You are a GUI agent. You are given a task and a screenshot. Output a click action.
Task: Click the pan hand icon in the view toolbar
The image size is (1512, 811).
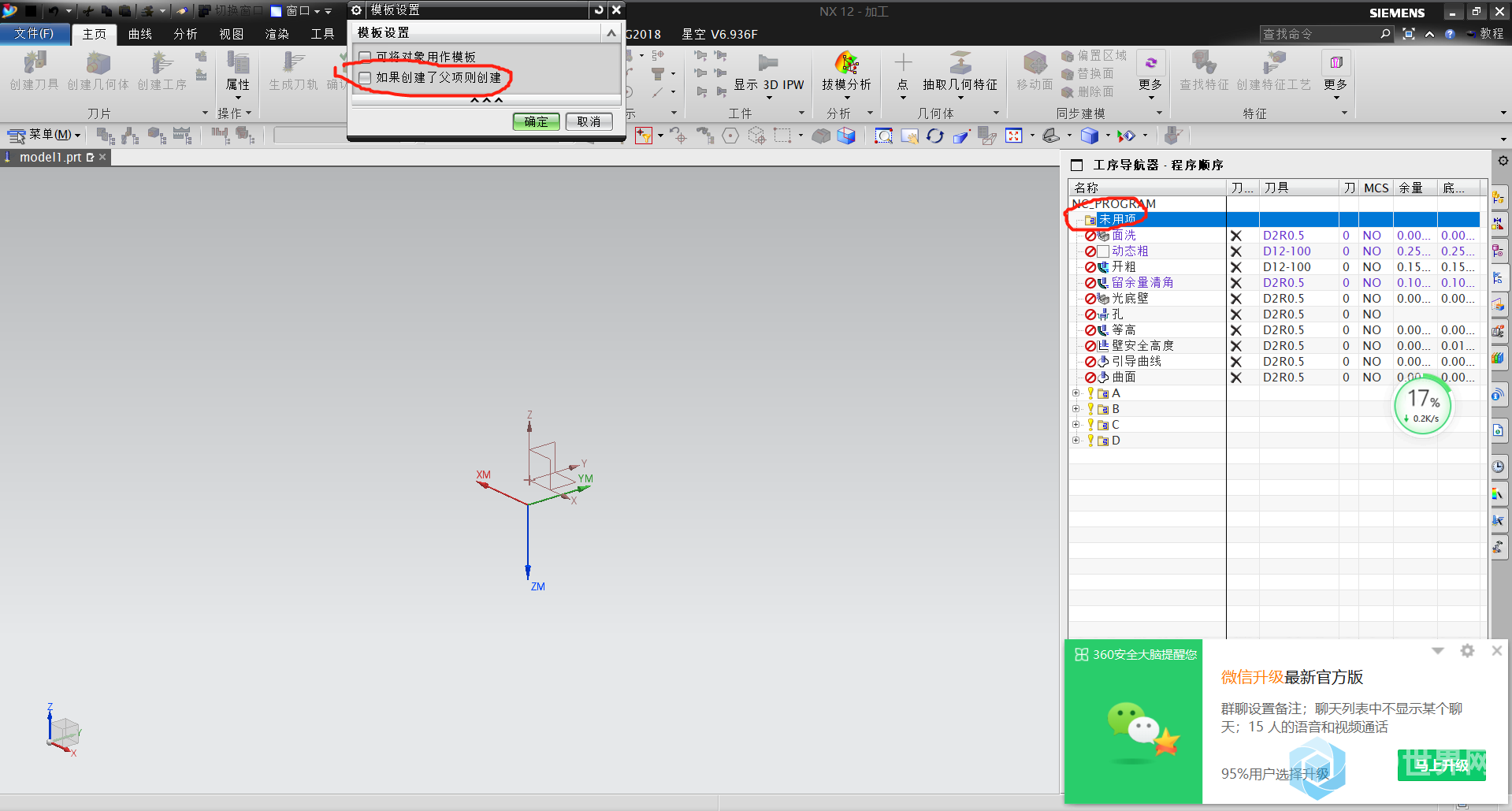909,136
